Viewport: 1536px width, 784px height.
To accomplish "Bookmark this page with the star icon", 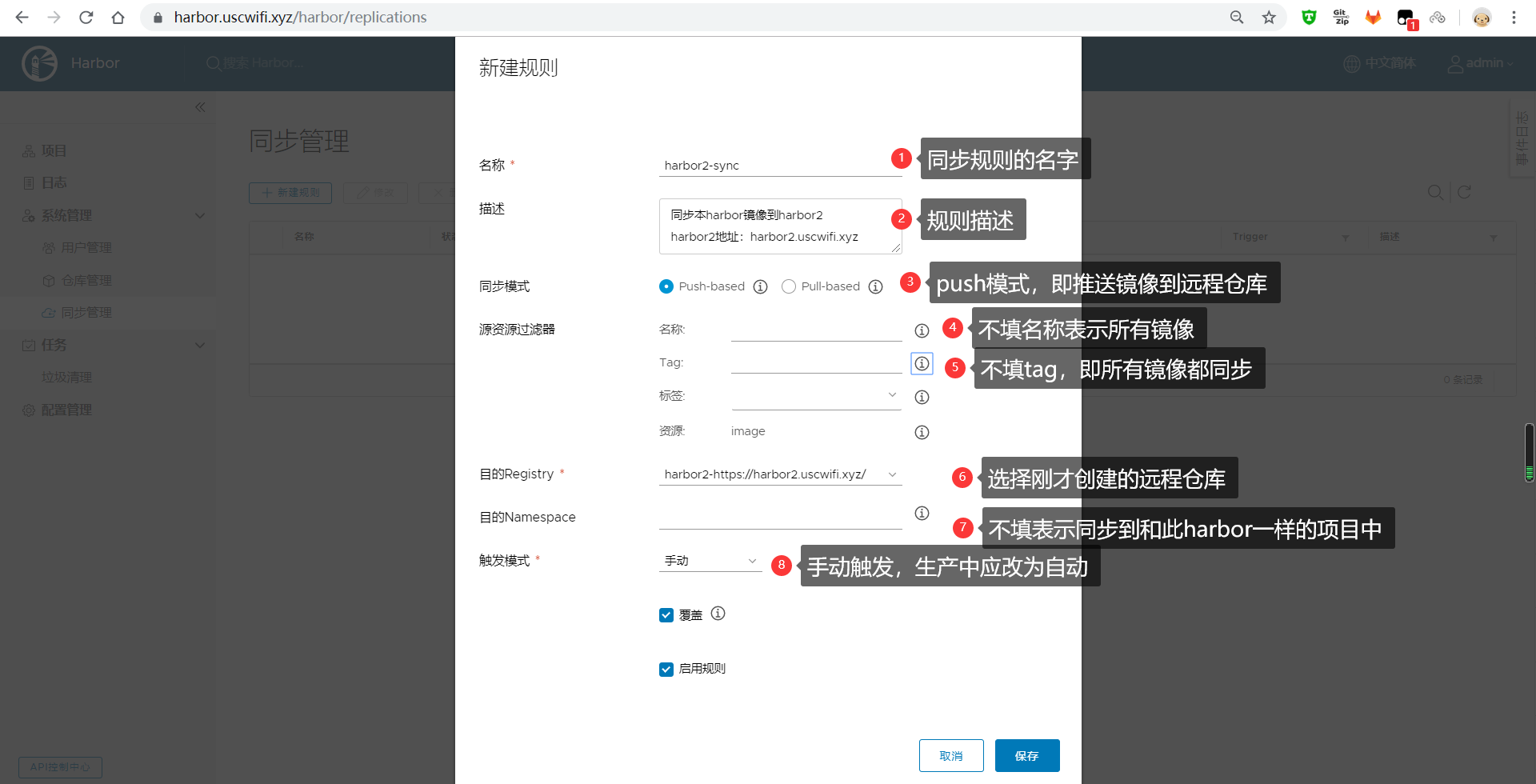I will point(1269,17).
